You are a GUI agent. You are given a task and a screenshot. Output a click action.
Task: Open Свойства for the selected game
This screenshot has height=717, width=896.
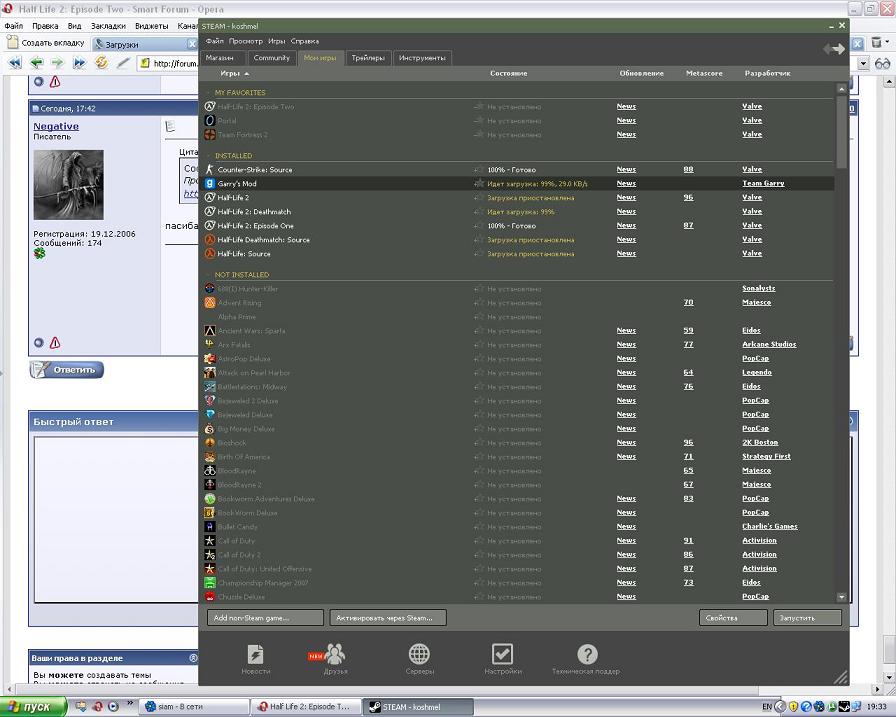click(733, 618)
